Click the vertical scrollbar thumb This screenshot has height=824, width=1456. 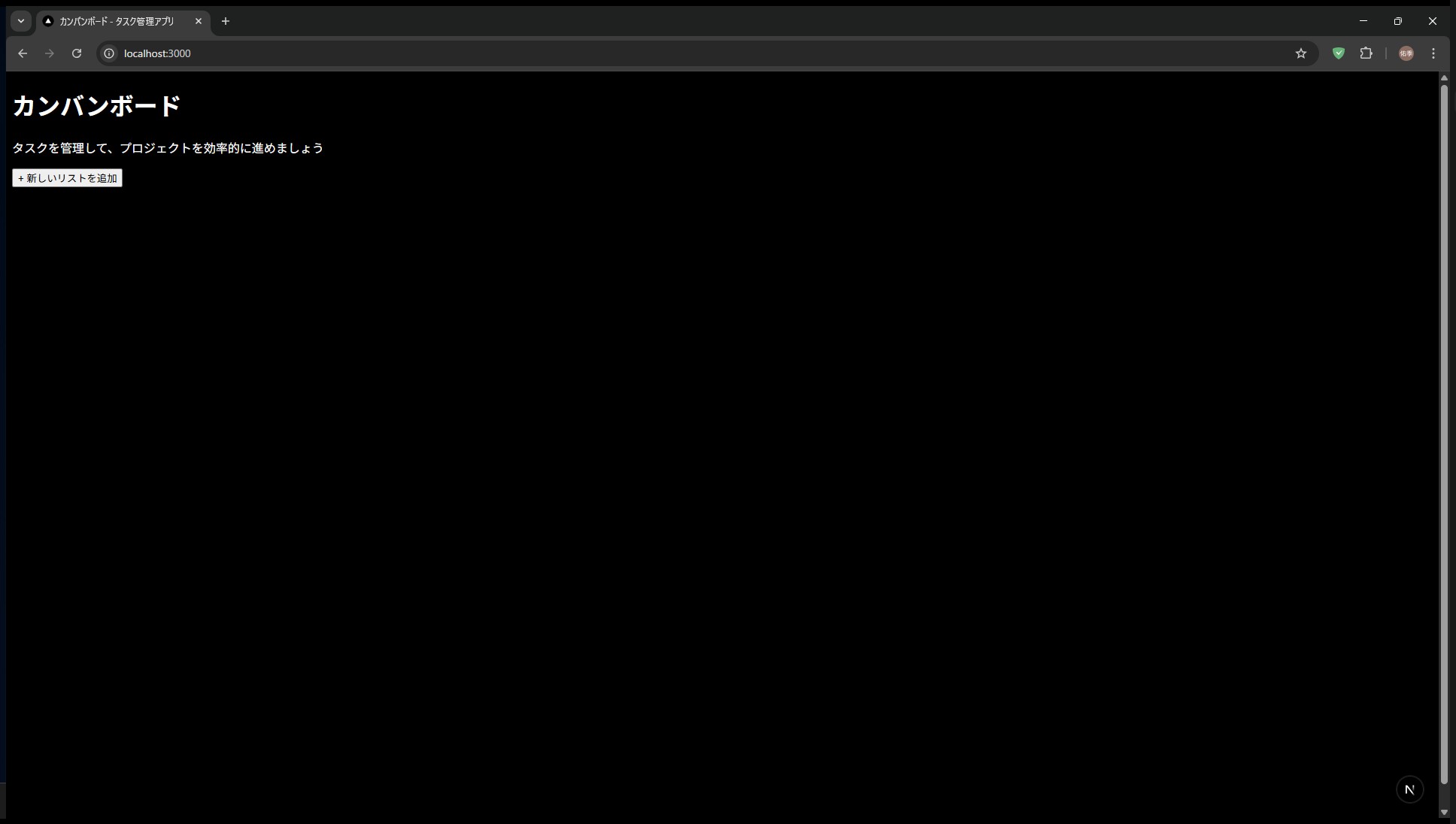(1444, 435)
